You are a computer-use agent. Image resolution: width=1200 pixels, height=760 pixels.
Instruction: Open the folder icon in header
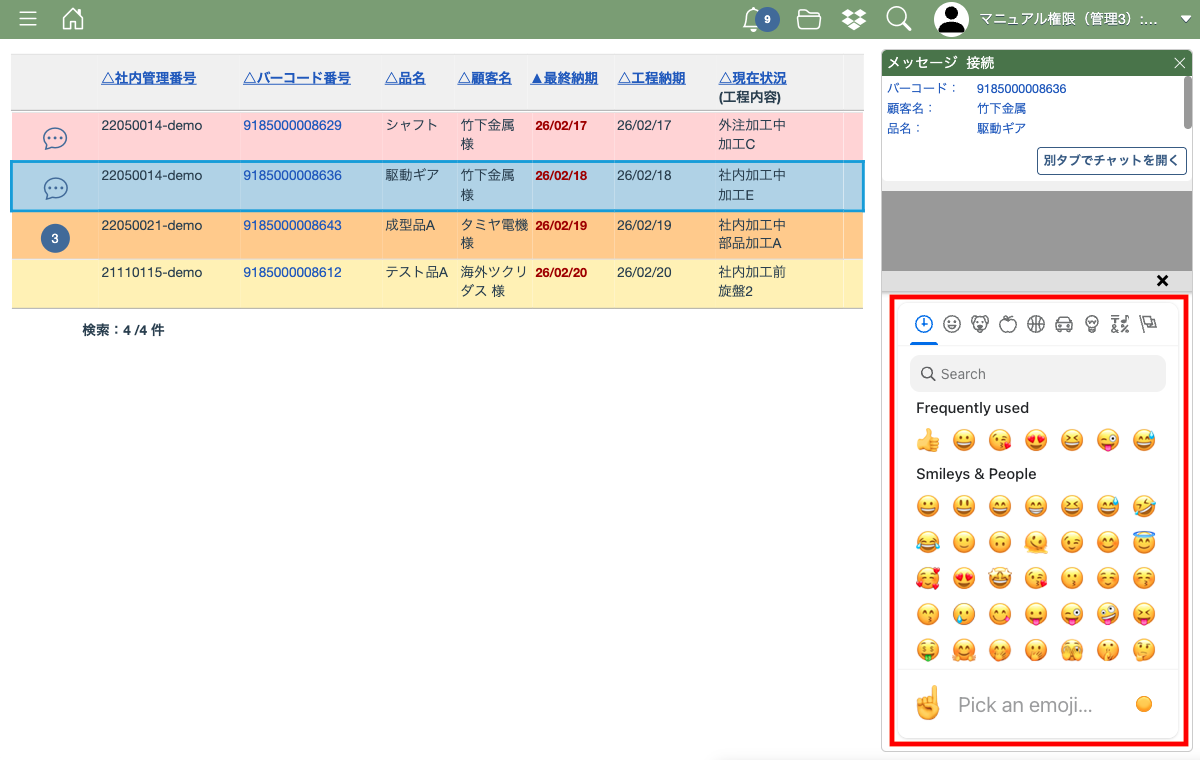808,19
